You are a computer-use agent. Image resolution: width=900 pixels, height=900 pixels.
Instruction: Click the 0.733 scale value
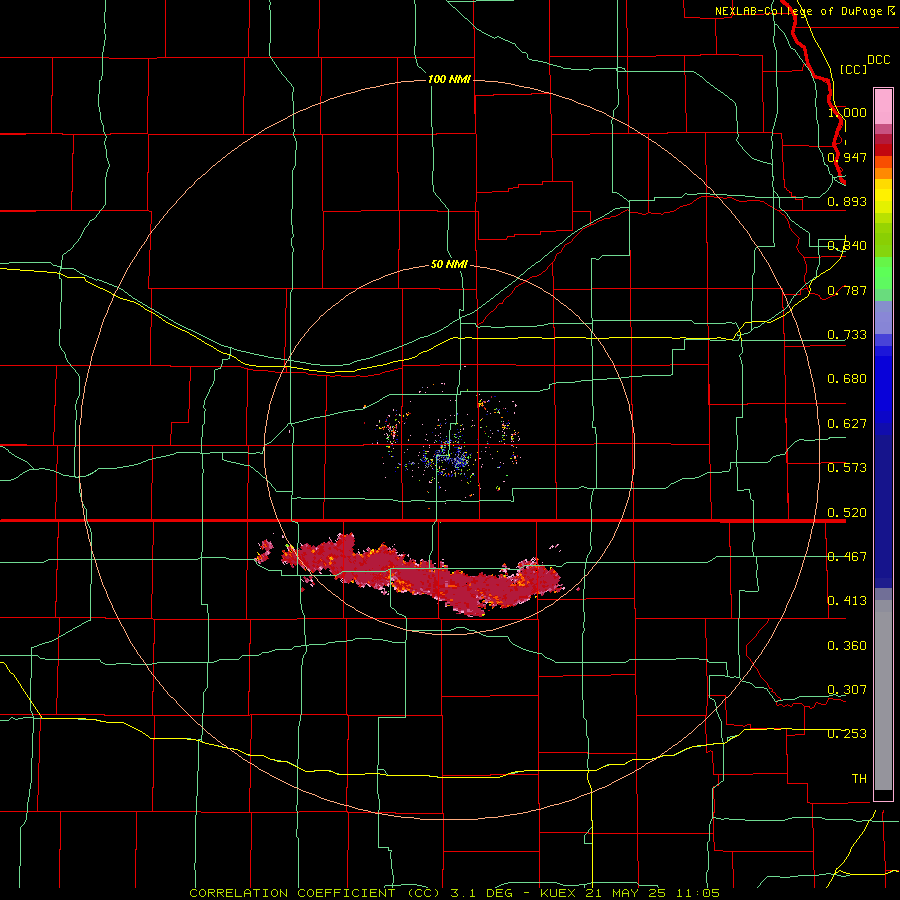pos(847,335)
